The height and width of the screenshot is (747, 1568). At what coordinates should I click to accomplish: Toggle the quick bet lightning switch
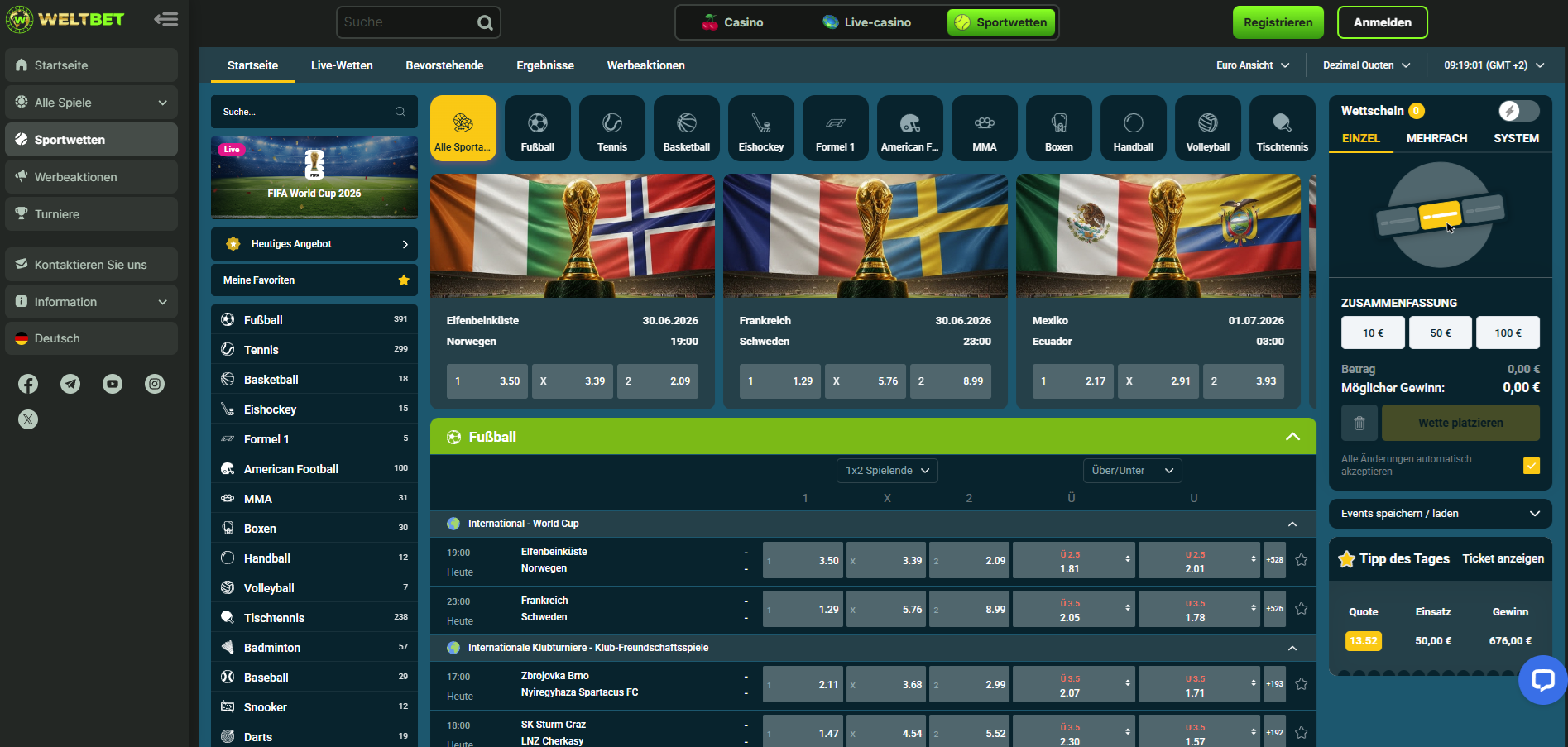pyautogui.click(x=1518, y=111)
